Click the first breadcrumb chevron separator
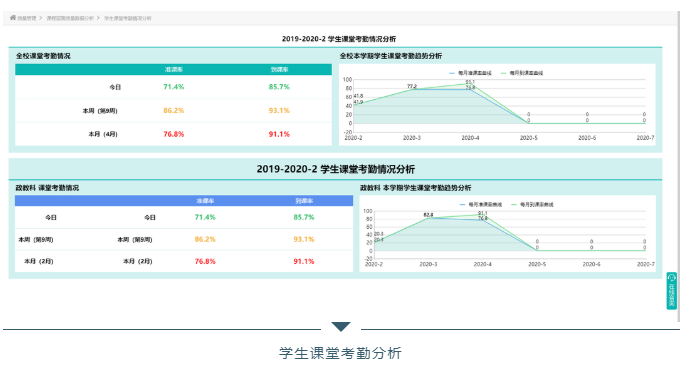 click(x=41, y=18)
